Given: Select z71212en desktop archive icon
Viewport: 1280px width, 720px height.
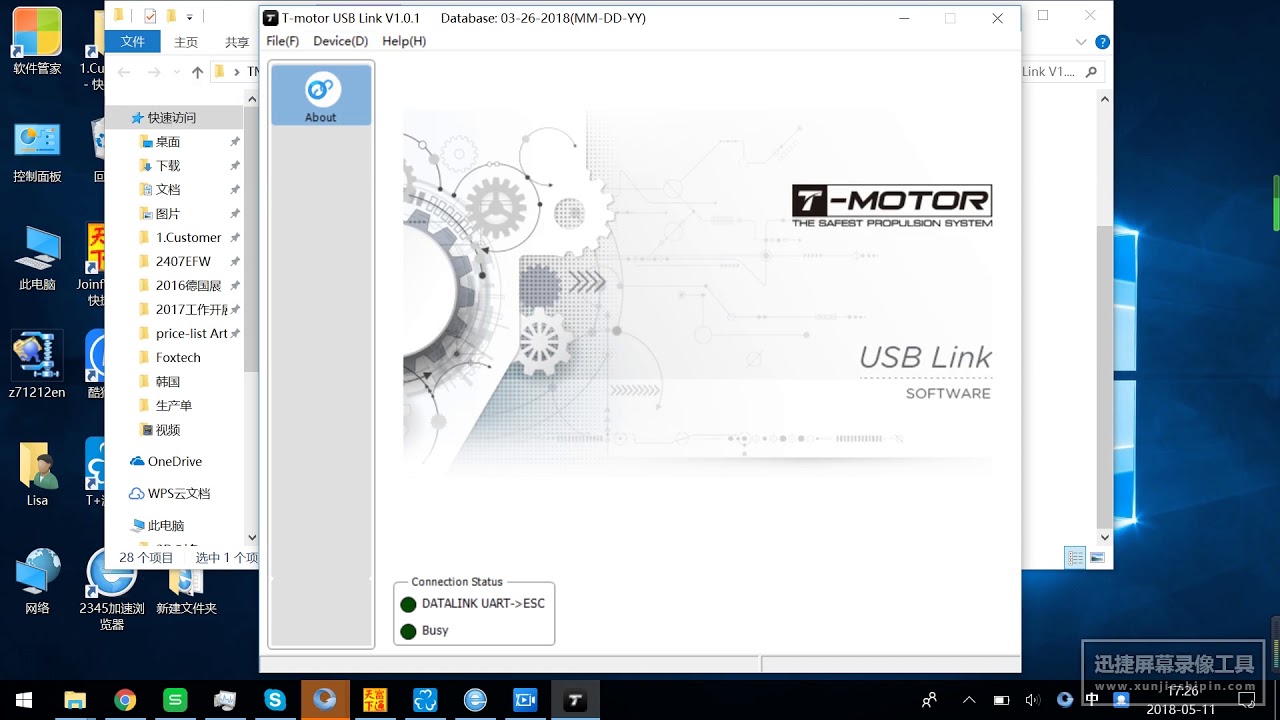Looking at the screenshot, I should 37,366.
